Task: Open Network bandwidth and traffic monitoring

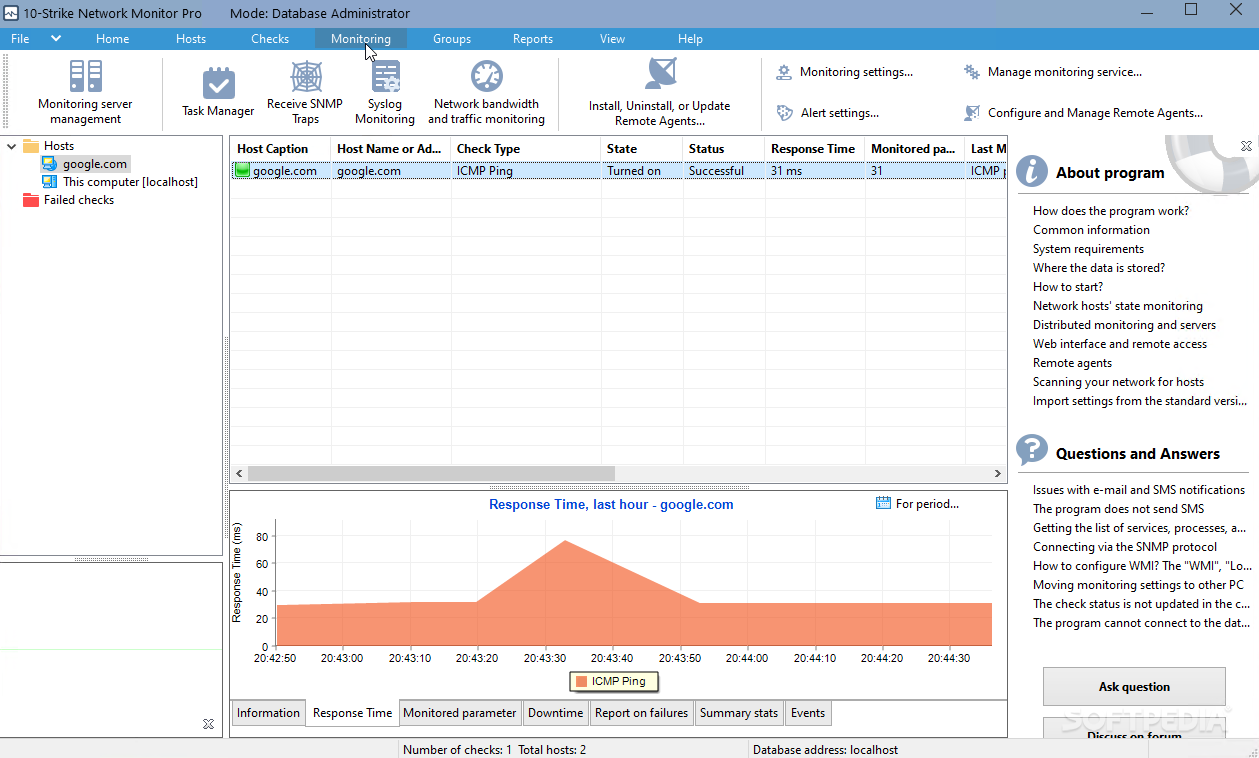Action: point(487,92)
